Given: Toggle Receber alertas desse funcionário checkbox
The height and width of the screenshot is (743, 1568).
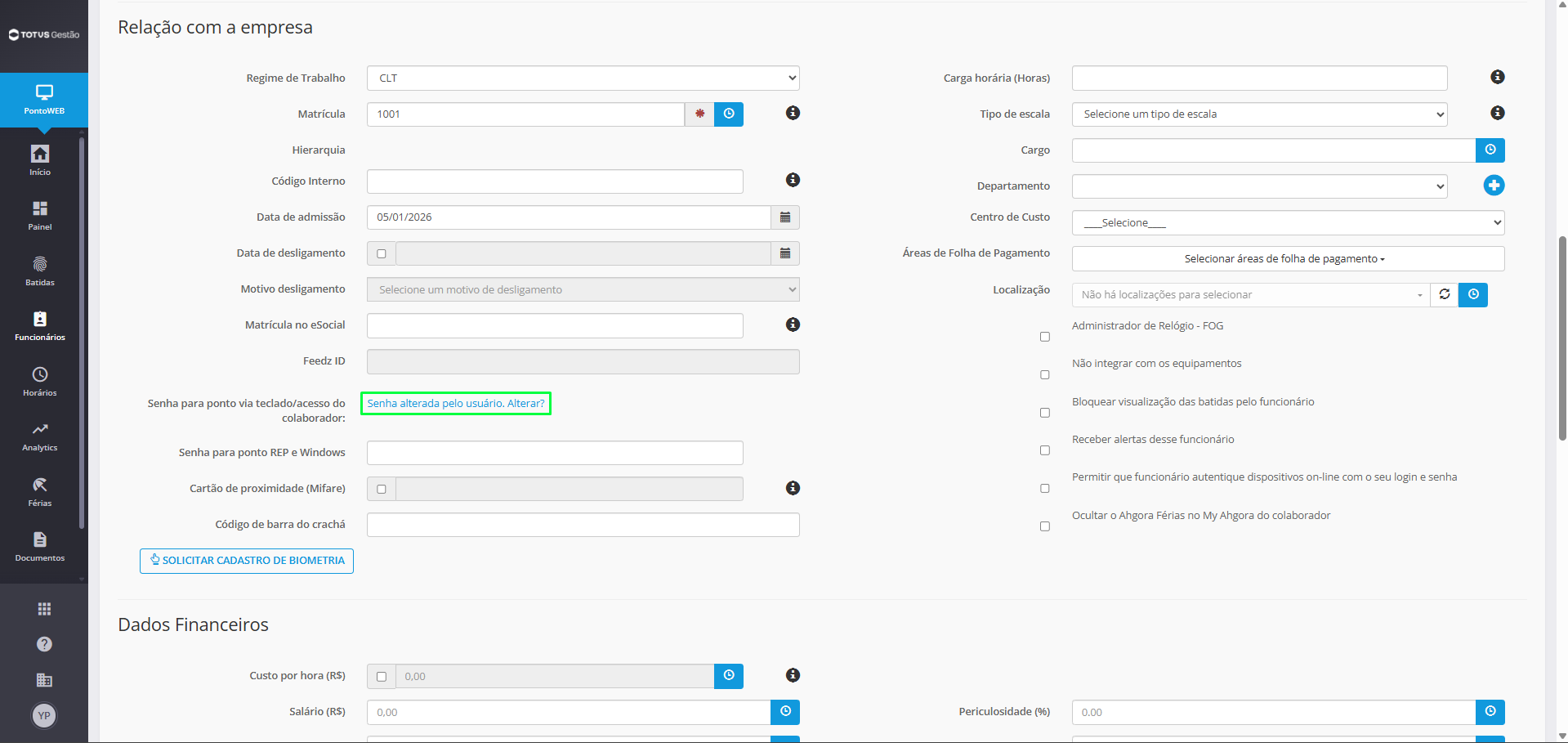Looking at the screenshot, I should (1045, 450).
